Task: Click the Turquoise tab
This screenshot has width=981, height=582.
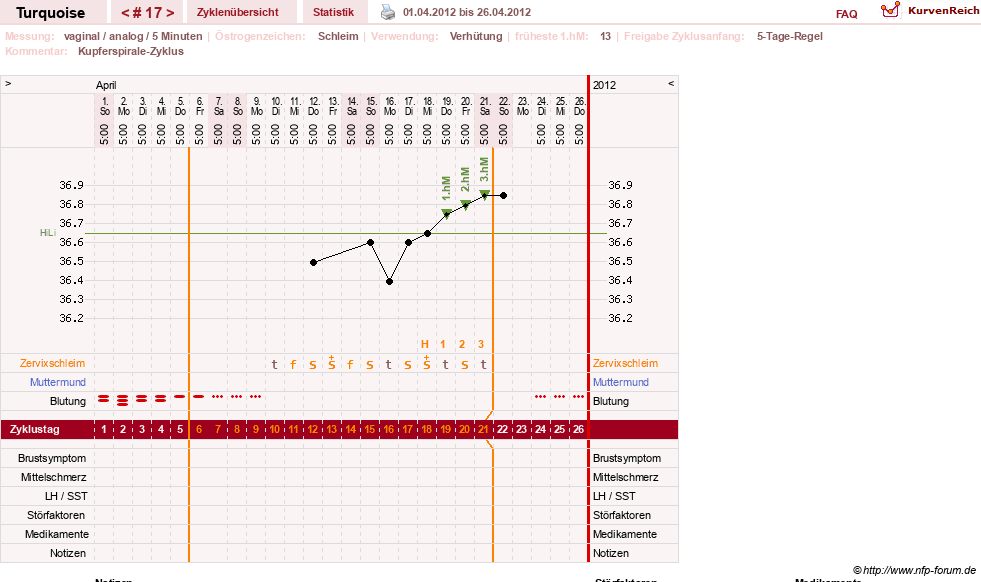Action: point(51,13)
